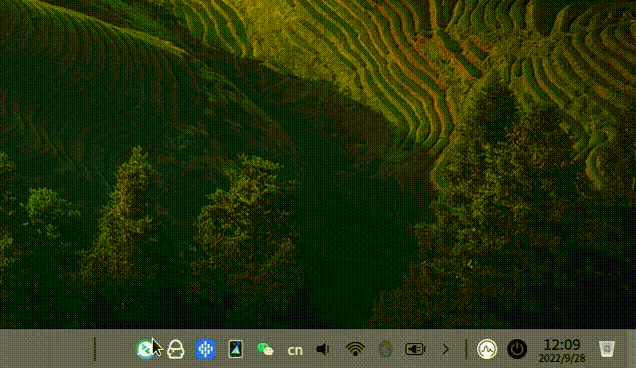Screen dimensions: 636x368
Task: Click the power shutdown button
Action: pos(517,349)
